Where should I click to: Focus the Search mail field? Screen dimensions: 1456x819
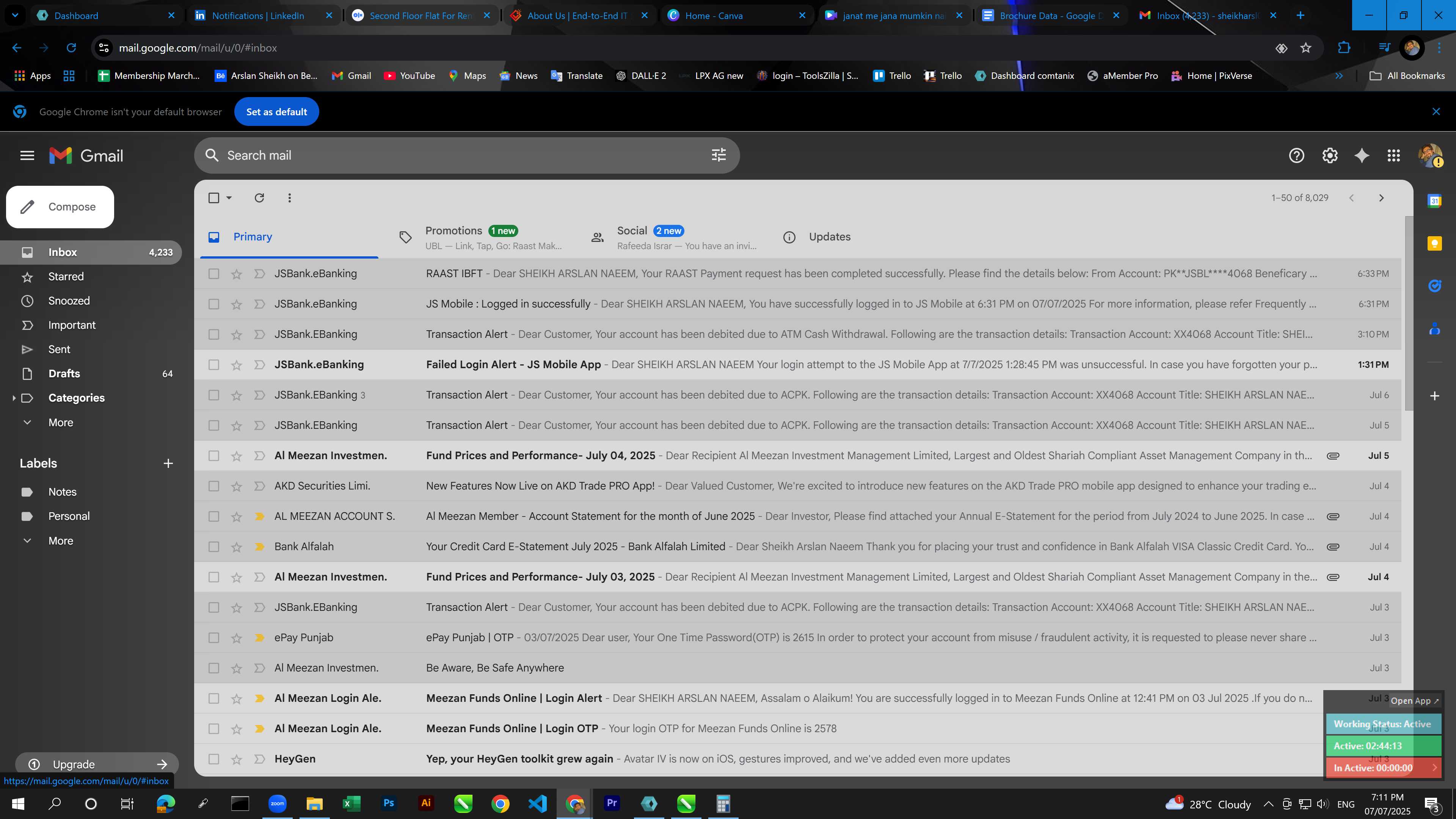tap(467, 155)
